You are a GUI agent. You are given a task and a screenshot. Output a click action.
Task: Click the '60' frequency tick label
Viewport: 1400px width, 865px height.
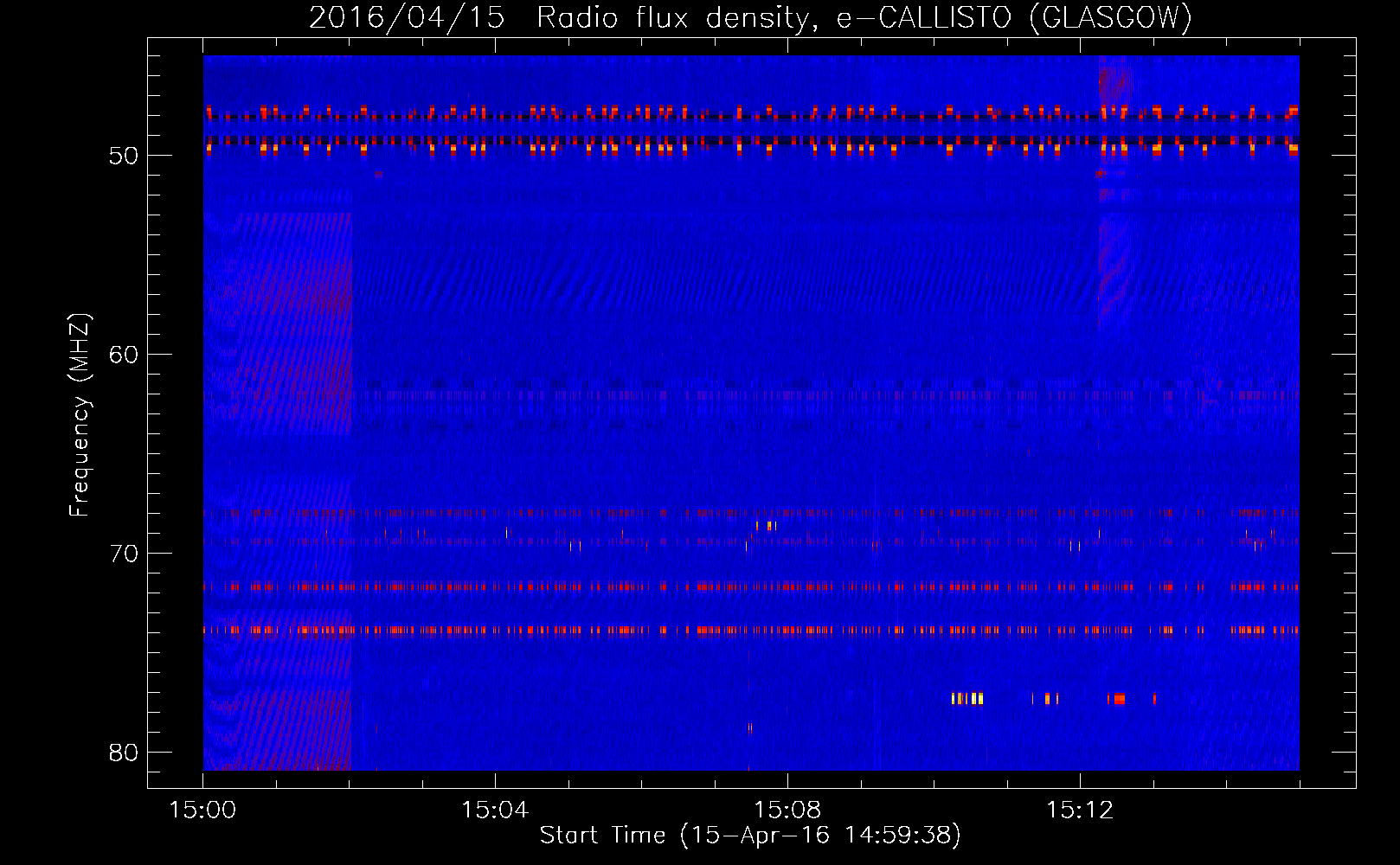click(x=124, y=355)
